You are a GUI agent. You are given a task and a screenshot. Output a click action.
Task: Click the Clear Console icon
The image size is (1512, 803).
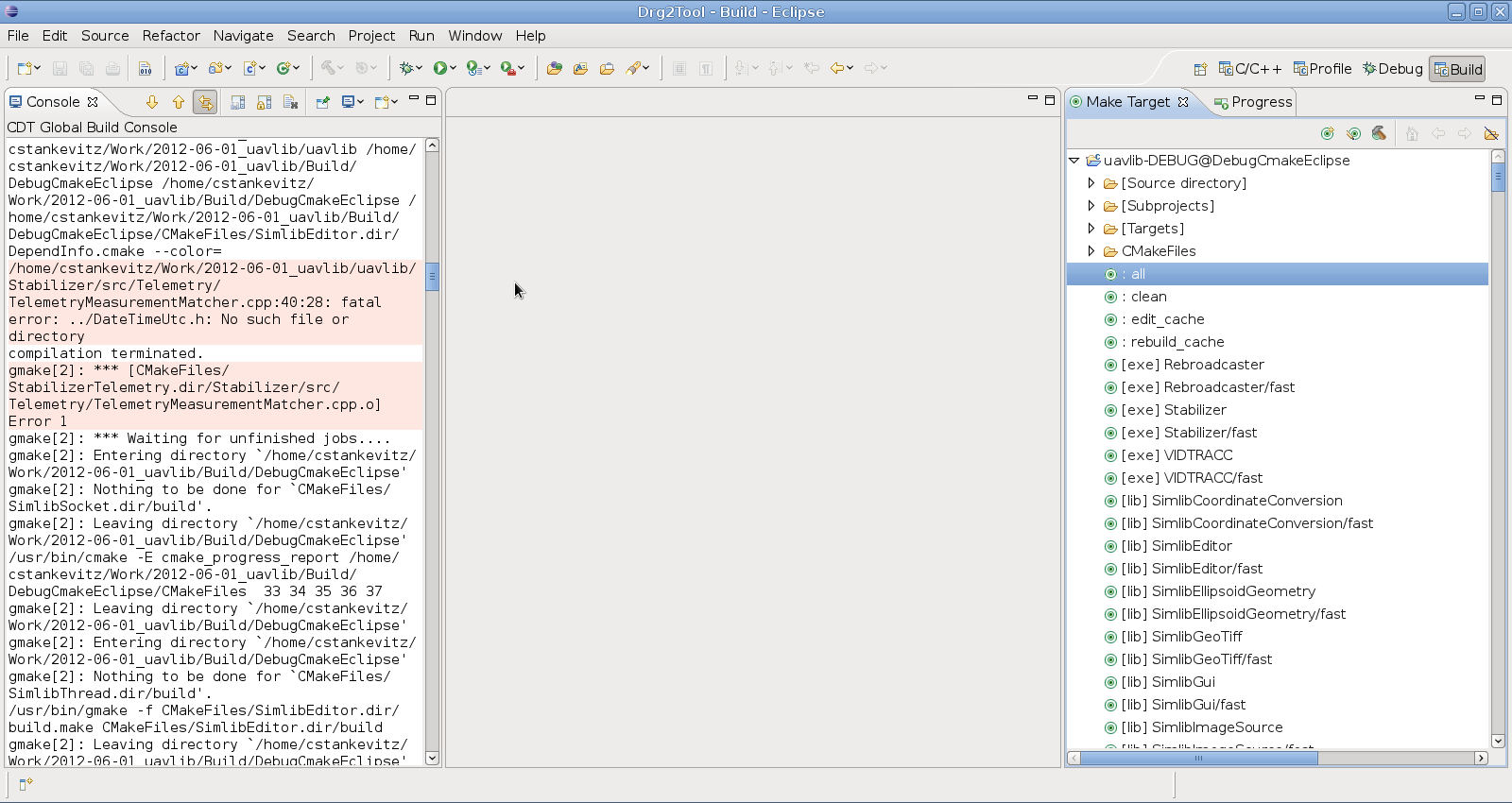point(291,102)
